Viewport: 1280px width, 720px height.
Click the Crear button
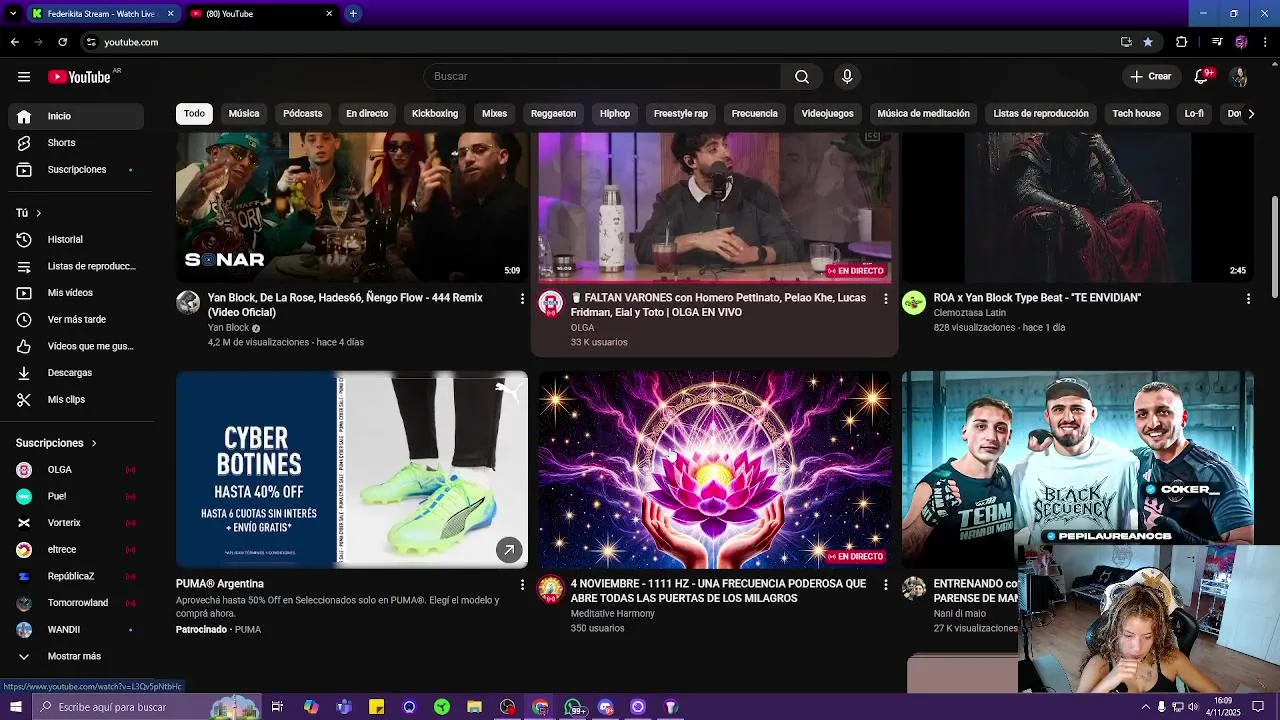point(1151,77)
